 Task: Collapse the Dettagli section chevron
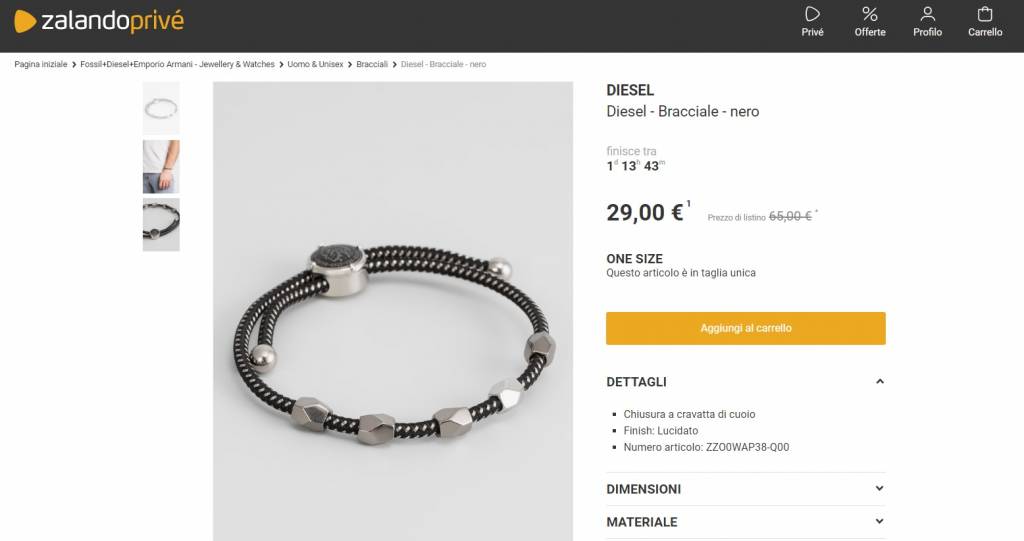coord(880,382)
